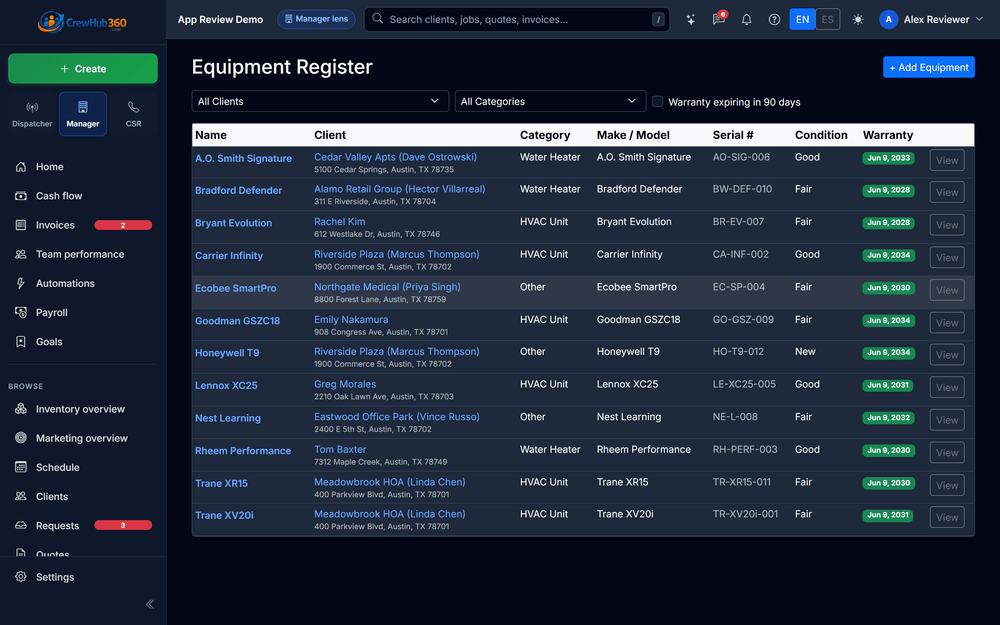Open client Rachel Kim

pyautogui.click(x=339, y=221)
